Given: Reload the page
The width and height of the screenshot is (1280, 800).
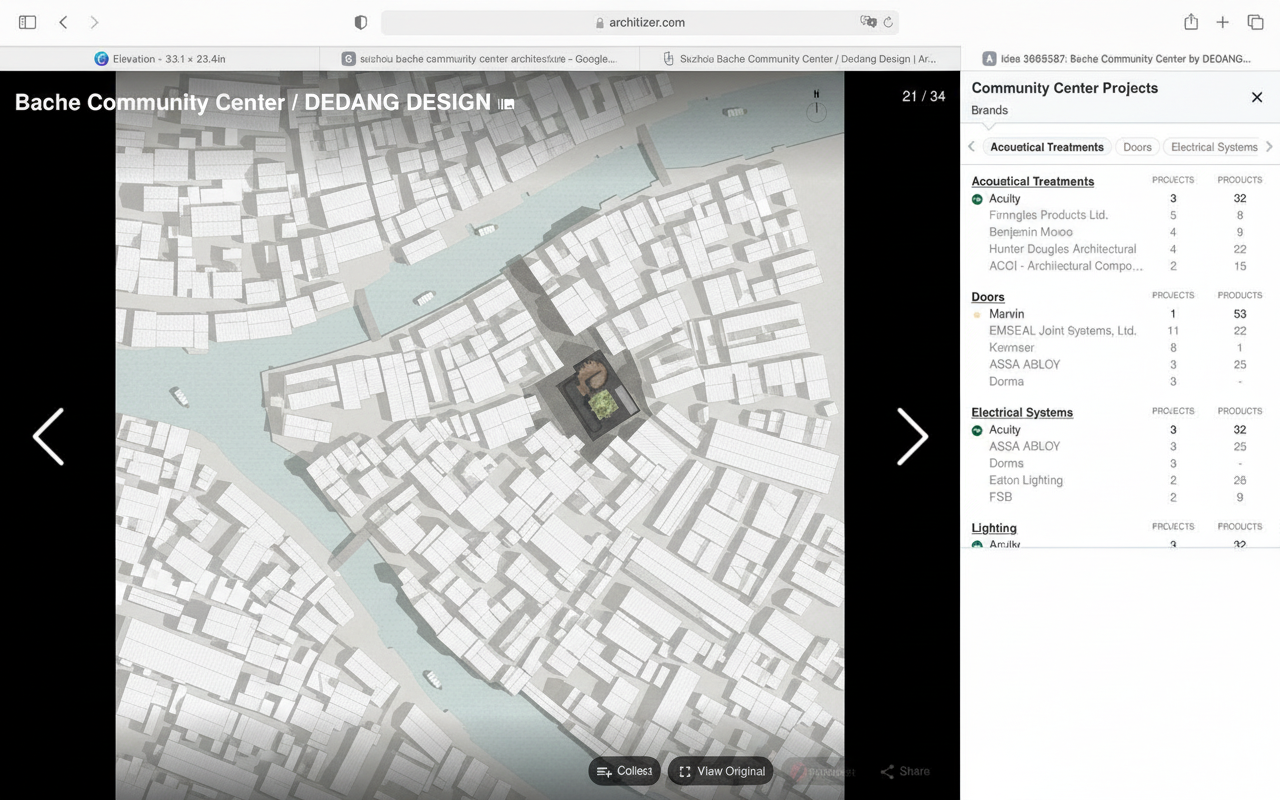Looking at the screenshot, I should point(887,22).
